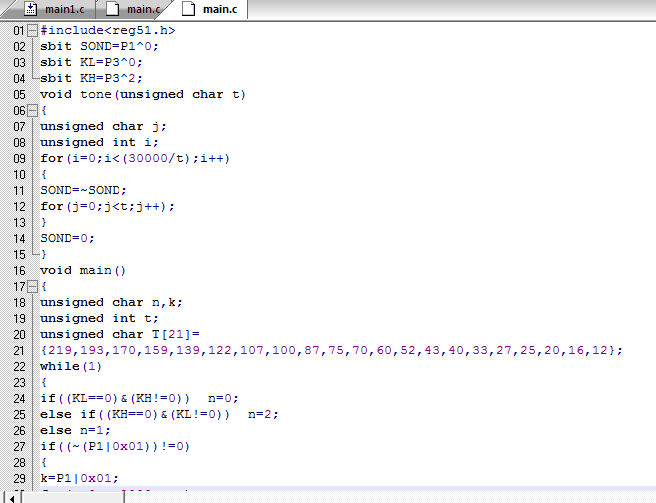Click the closing brace on line 15

coord(44,254)
